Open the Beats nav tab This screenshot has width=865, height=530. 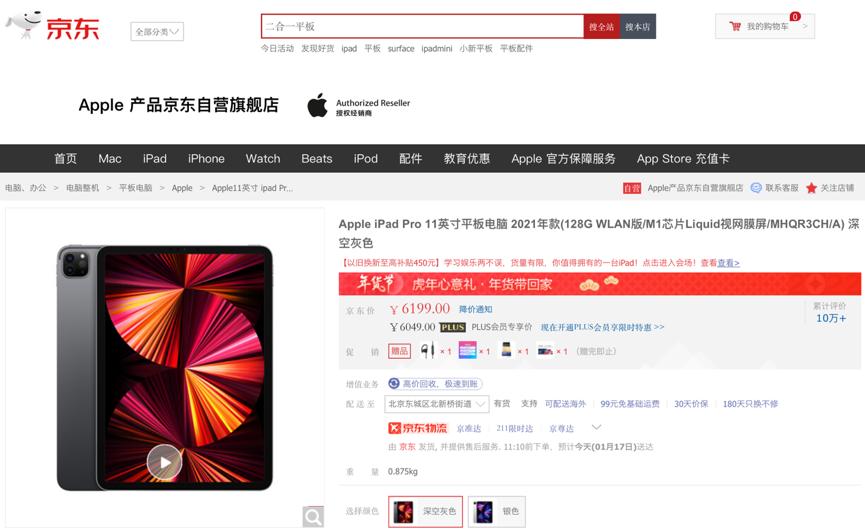click(x=317, y=158)
